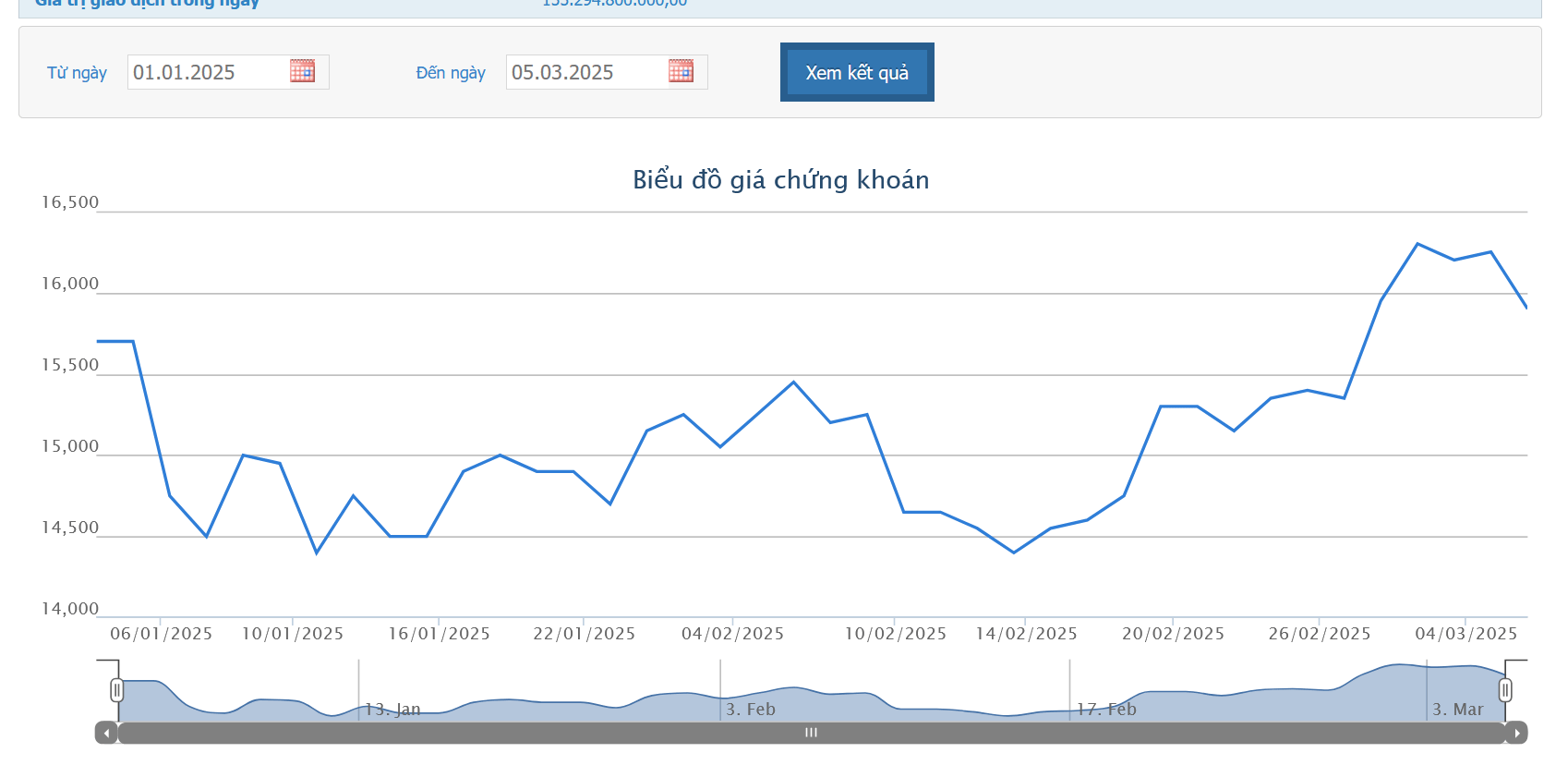Focus the Từ ngày date field 01.01.2025
Image resolution: width=1568 pixels, height=765 pixels.
click(x=205, y=72)
